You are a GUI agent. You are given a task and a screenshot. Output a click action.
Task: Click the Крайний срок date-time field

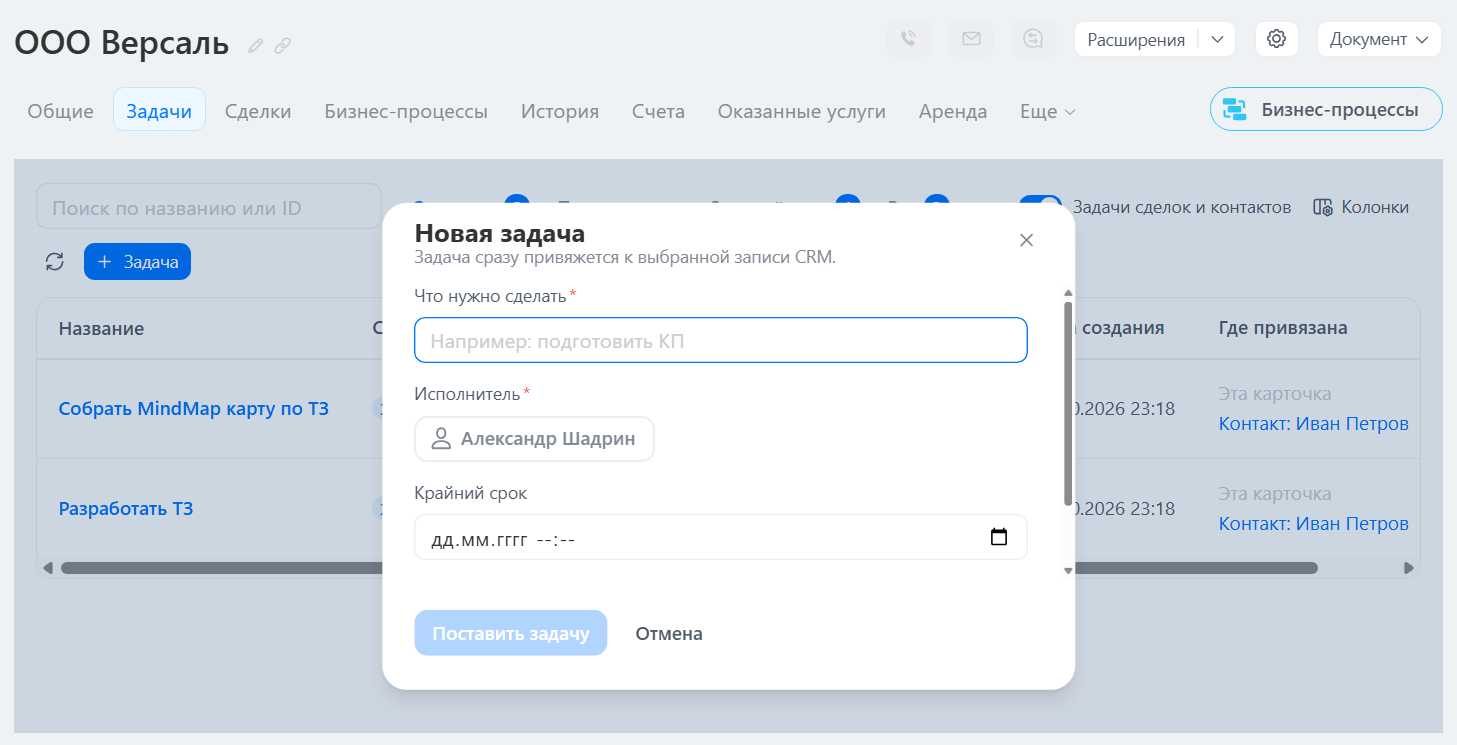(721, 537)
